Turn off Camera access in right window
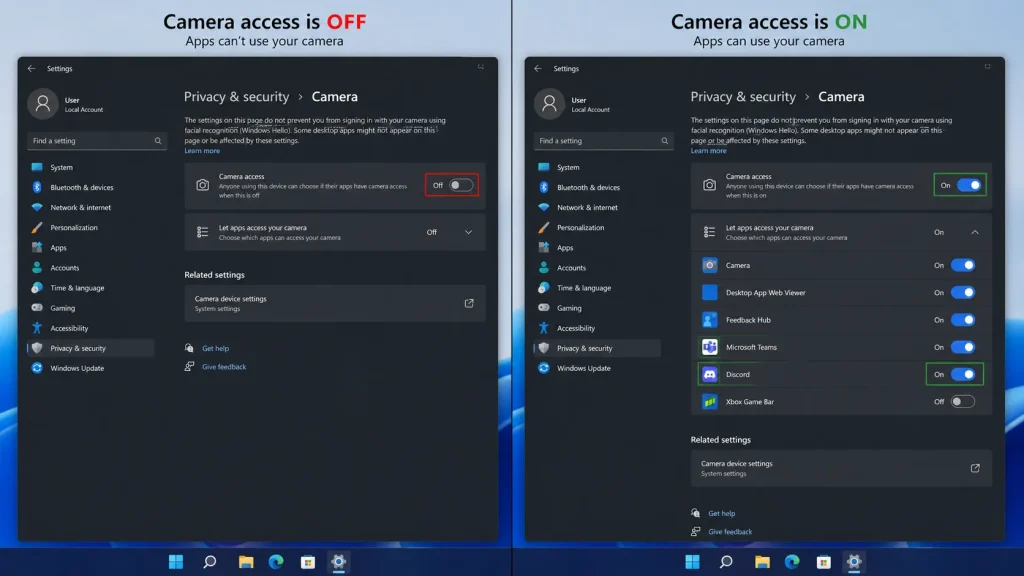The image size is (1024, 576). click(x=968, y=185)
